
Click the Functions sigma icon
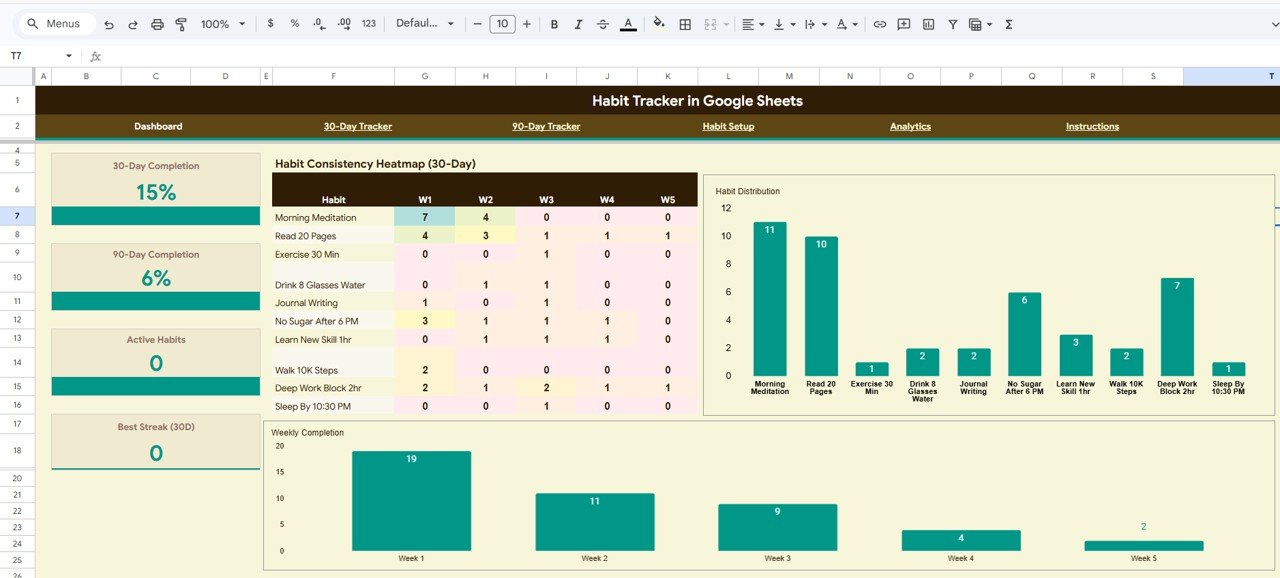click(x=1008, y=23)
